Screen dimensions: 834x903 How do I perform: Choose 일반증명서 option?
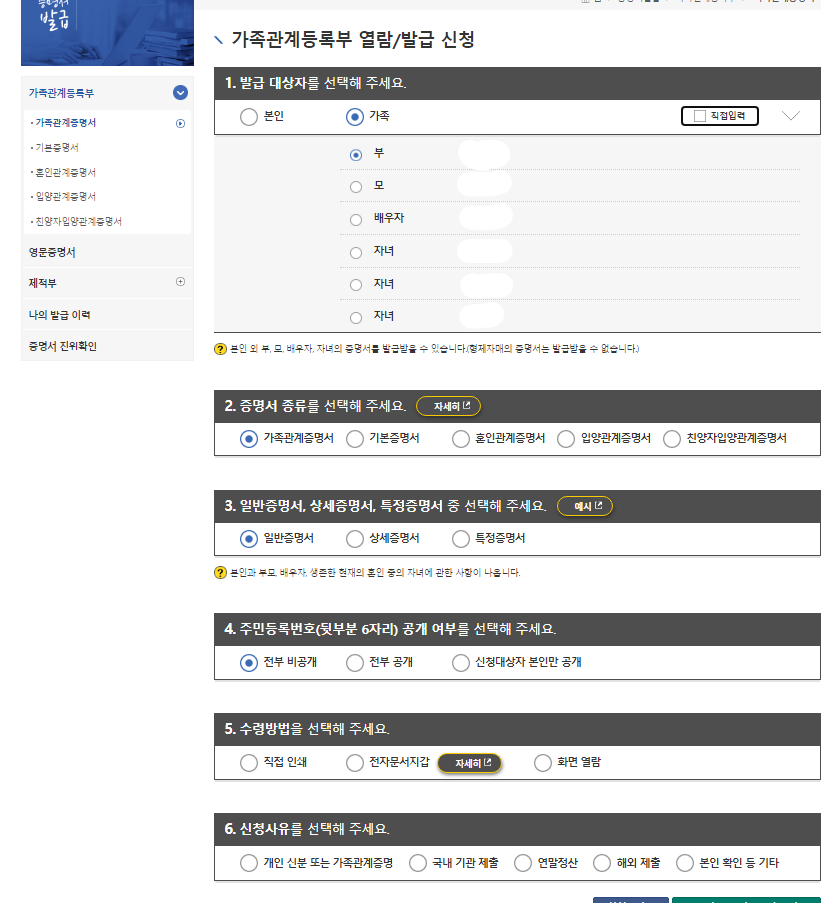249,539
